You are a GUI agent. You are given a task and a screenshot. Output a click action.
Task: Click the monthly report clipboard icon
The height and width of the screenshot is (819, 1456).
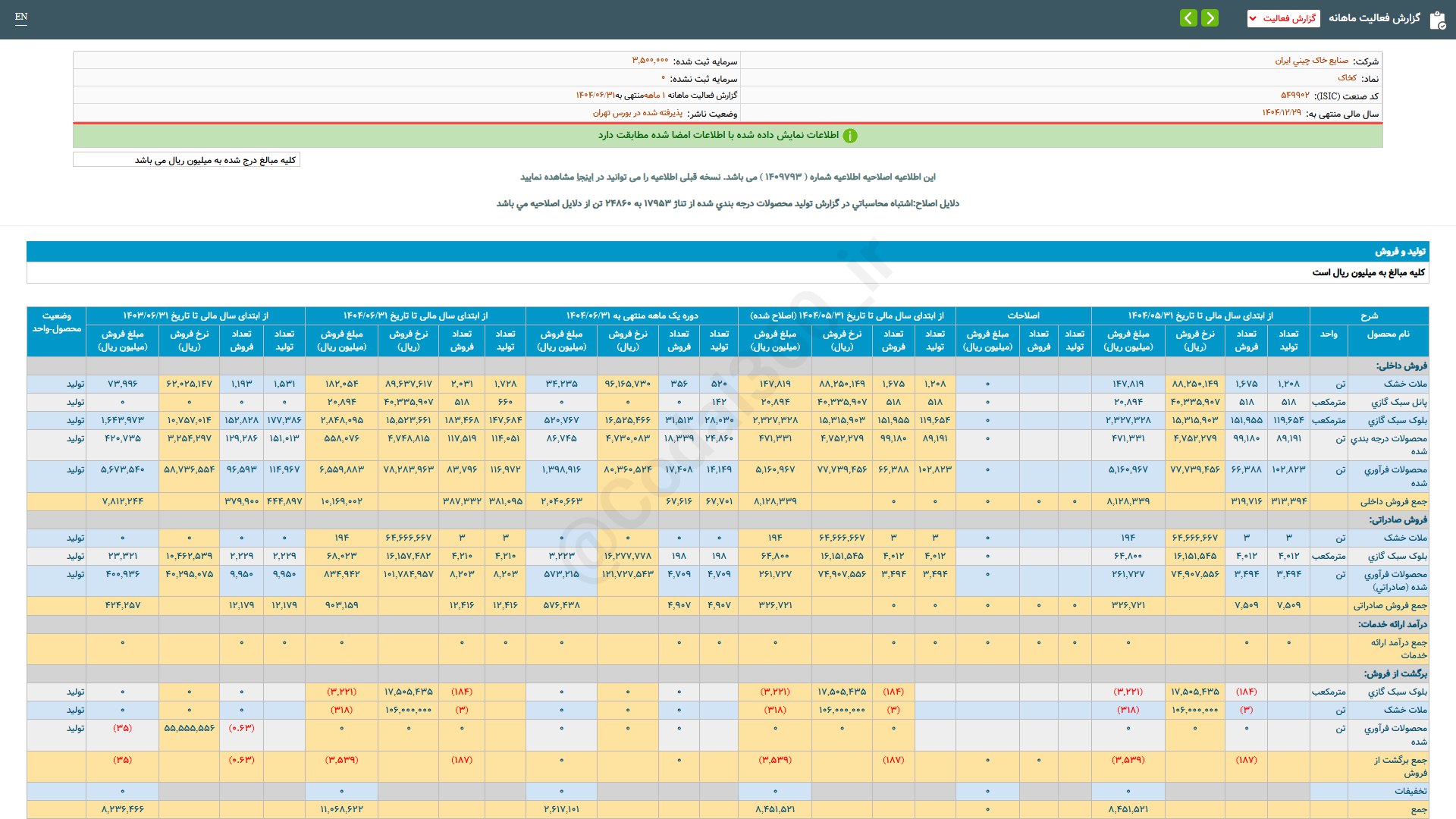coord(1437,19)
